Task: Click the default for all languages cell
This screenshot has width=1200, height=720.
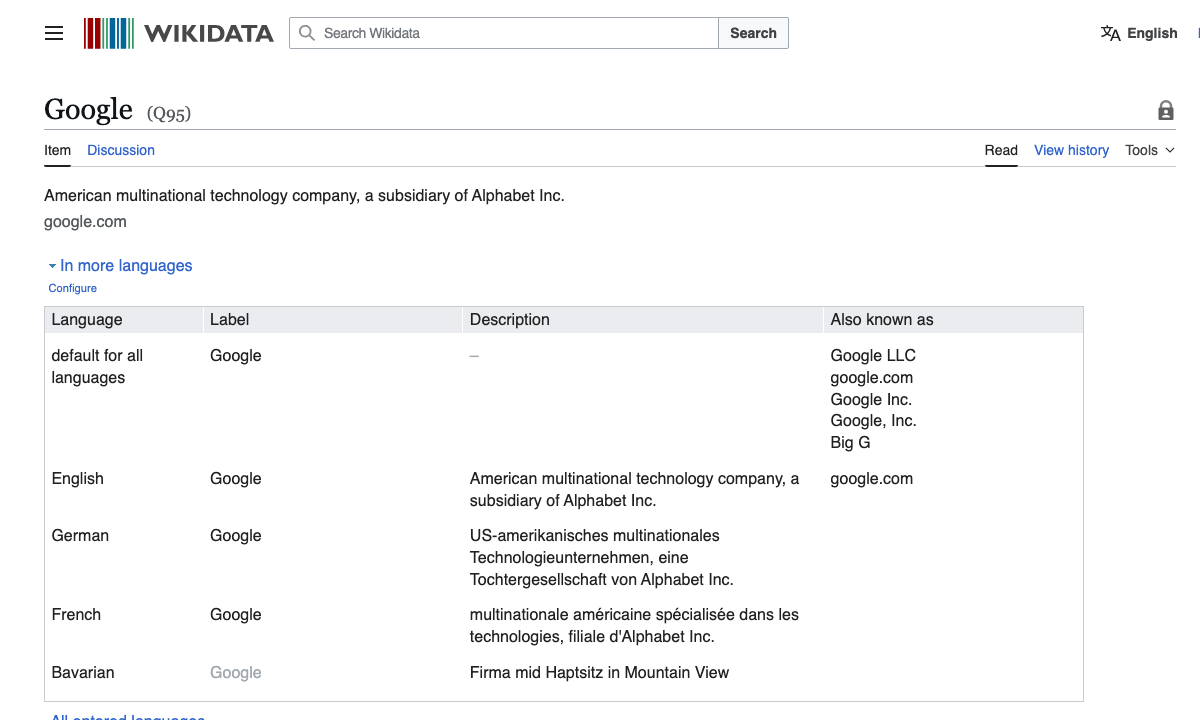Action: pyautogui.click(x=97, y=367)
